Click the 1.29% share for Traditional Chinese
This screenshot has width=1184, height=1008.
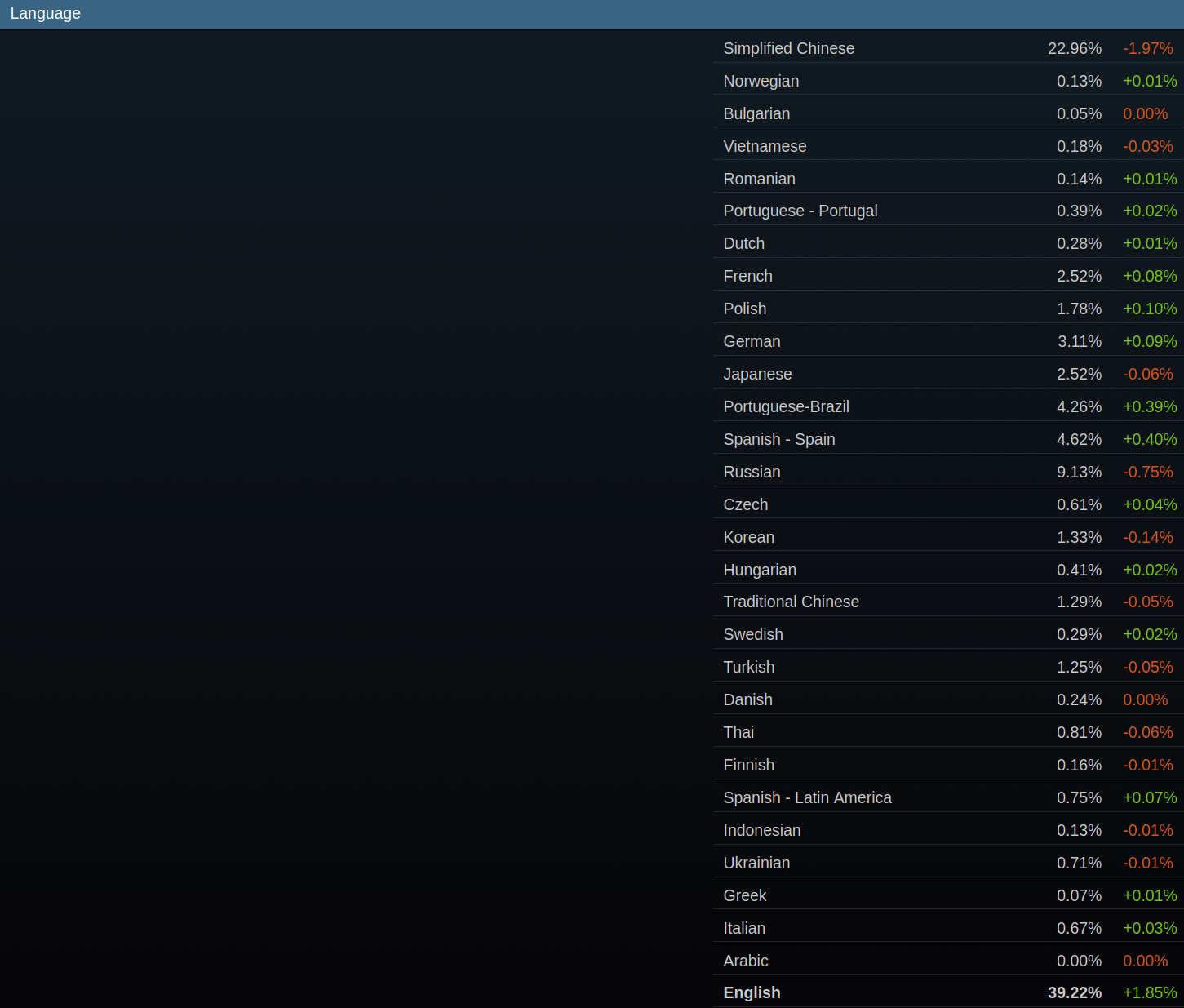1079,602
